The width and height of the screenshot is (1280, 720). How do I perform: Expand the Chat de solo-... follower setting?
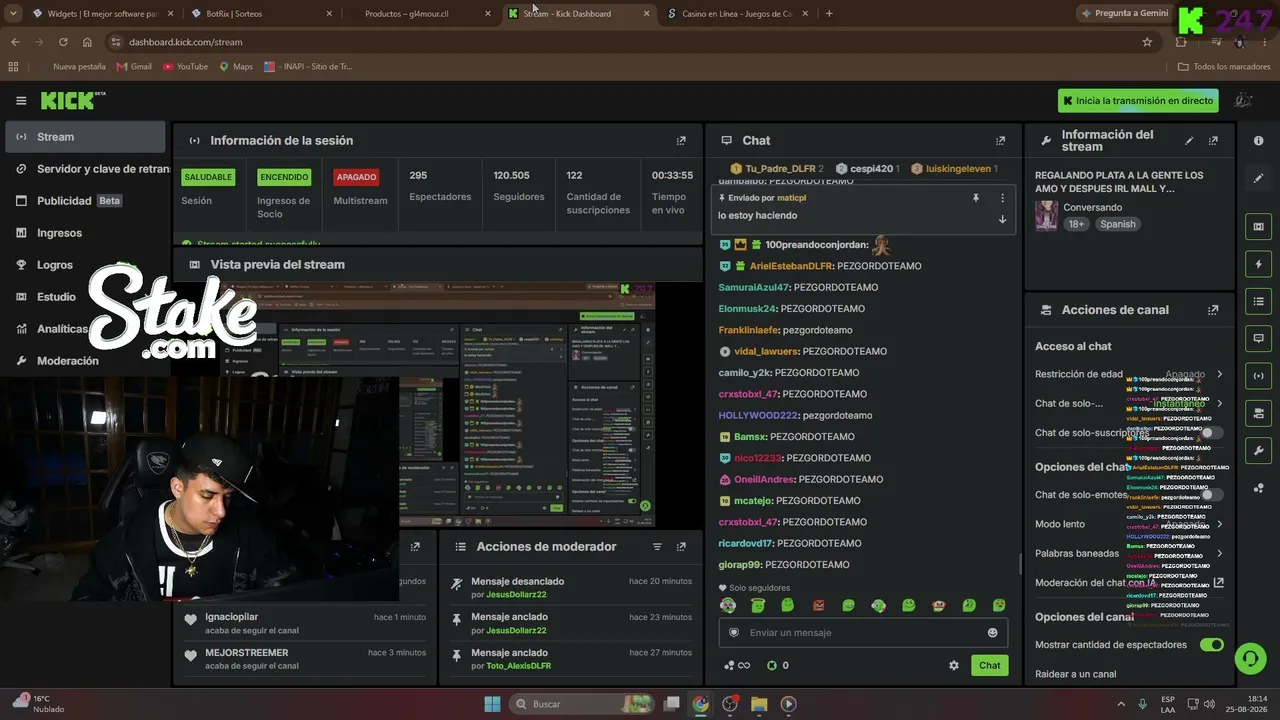(x=1219, y=404)
